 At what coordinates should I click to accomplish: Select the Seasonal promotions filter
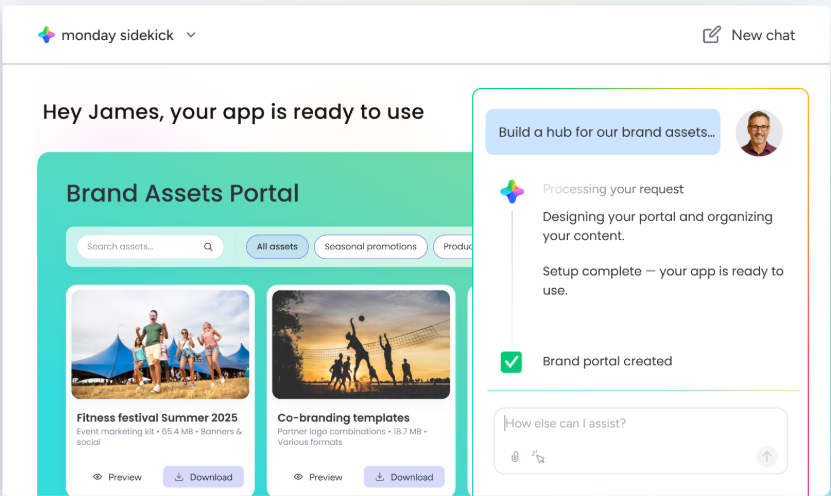[x=370, y=247]
